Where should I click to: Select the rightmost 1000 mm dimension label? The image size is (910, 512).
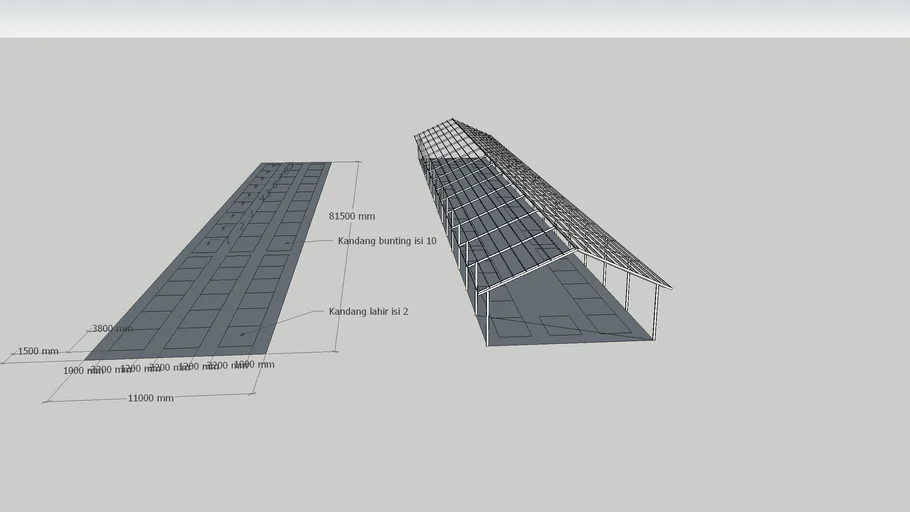[x=254, y=364]
